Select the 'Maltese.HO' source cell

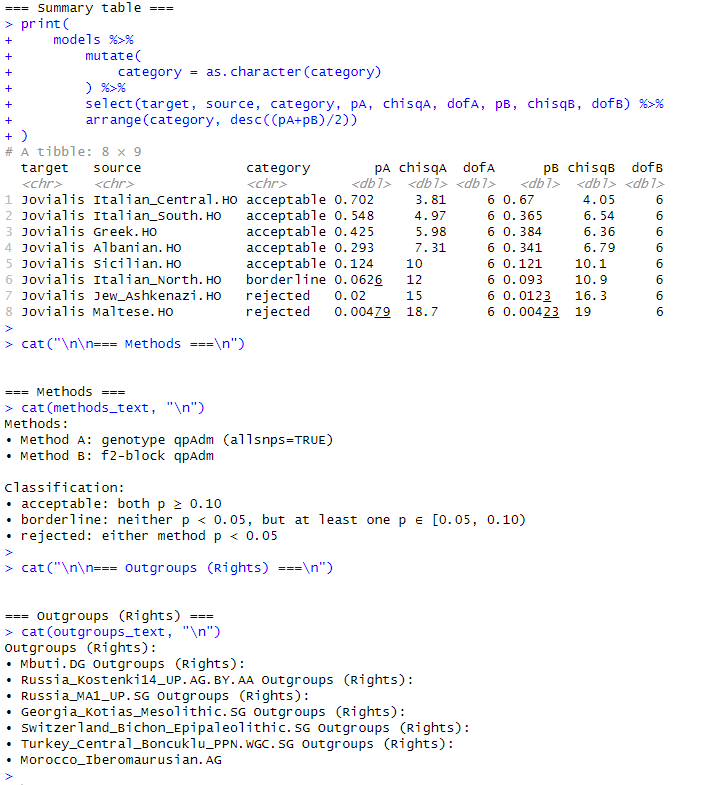coord(133,312)
